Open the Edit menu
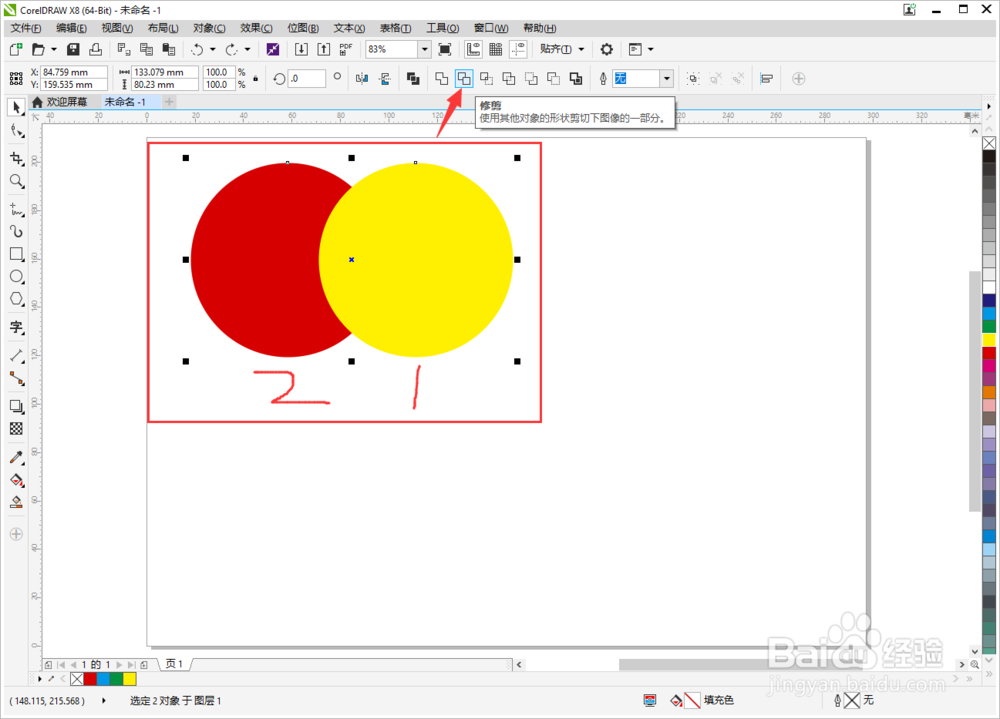Image resolution: width=1000 pixels, height=719 pixels. (x=71, y=28)
